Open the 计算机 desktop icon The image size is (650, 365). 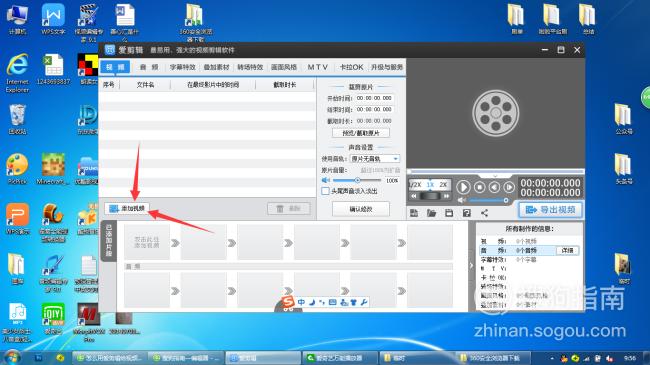tap(17, 19)
